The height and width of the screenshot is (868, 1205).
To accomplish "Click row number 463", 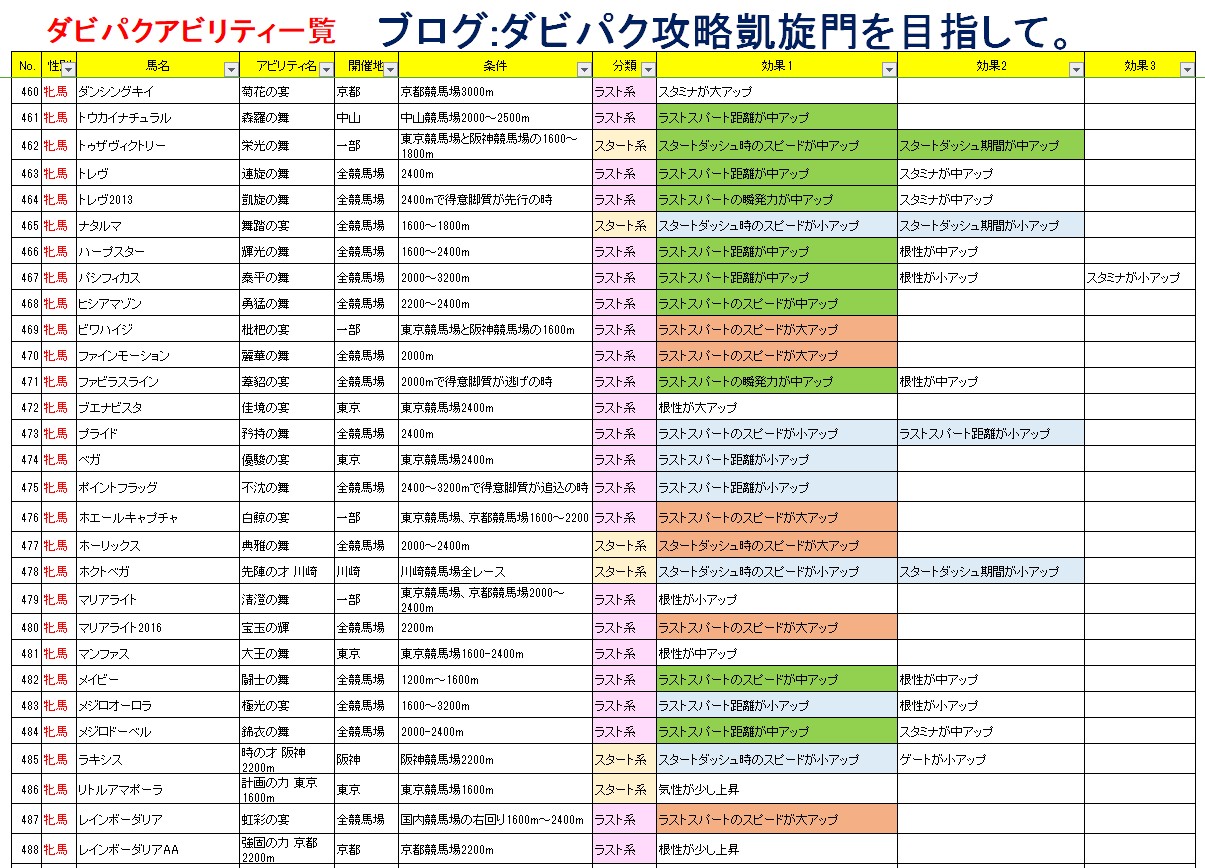I will [x=29, y=173].
